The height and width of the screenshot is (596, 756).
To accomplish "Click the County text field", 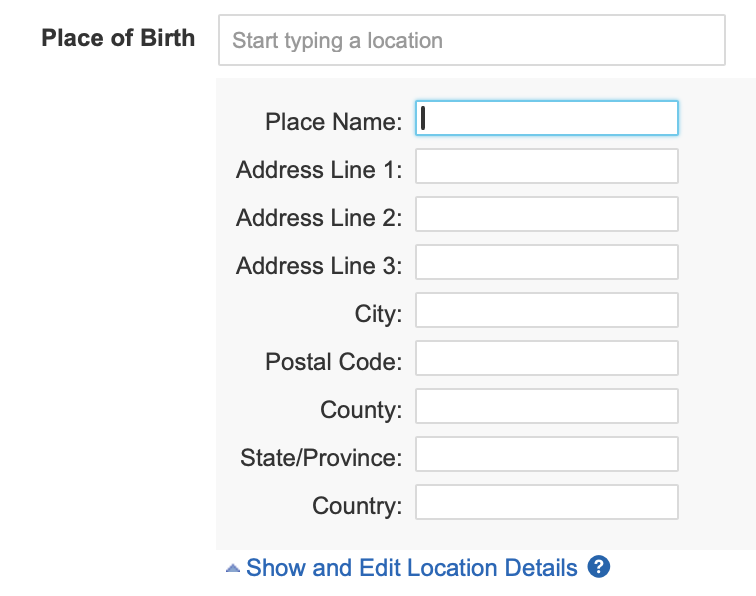I will tap(547, 406).
